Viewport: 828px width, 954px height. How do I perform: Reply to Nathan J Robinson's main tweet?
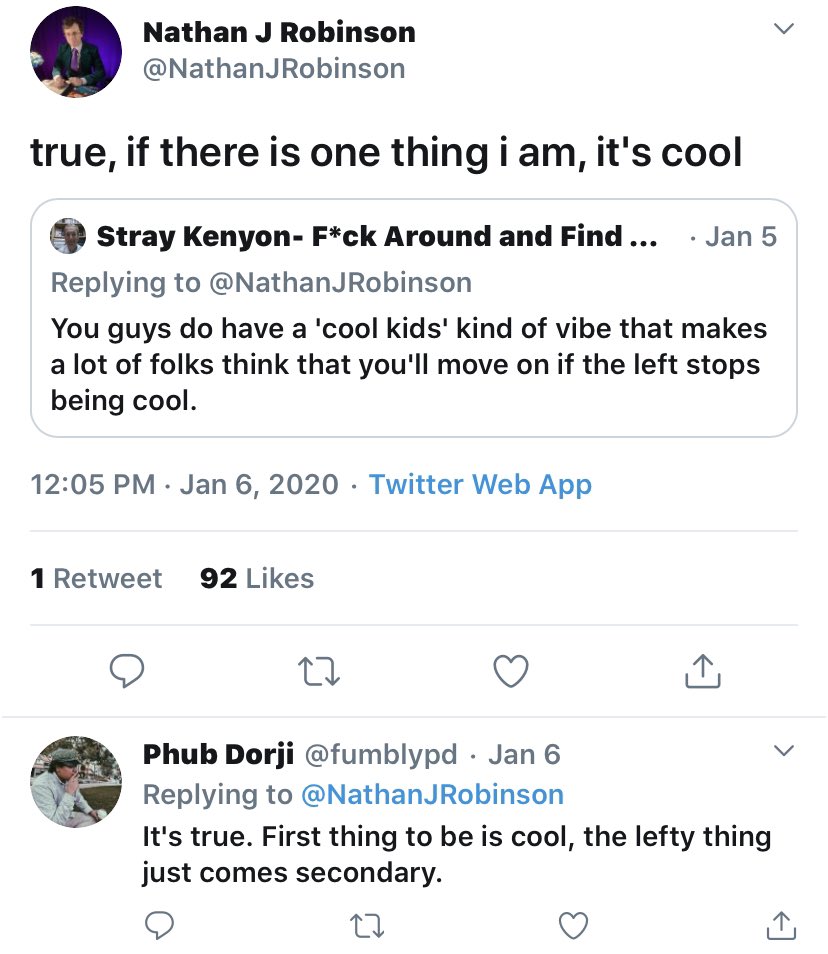pos(127,672)
